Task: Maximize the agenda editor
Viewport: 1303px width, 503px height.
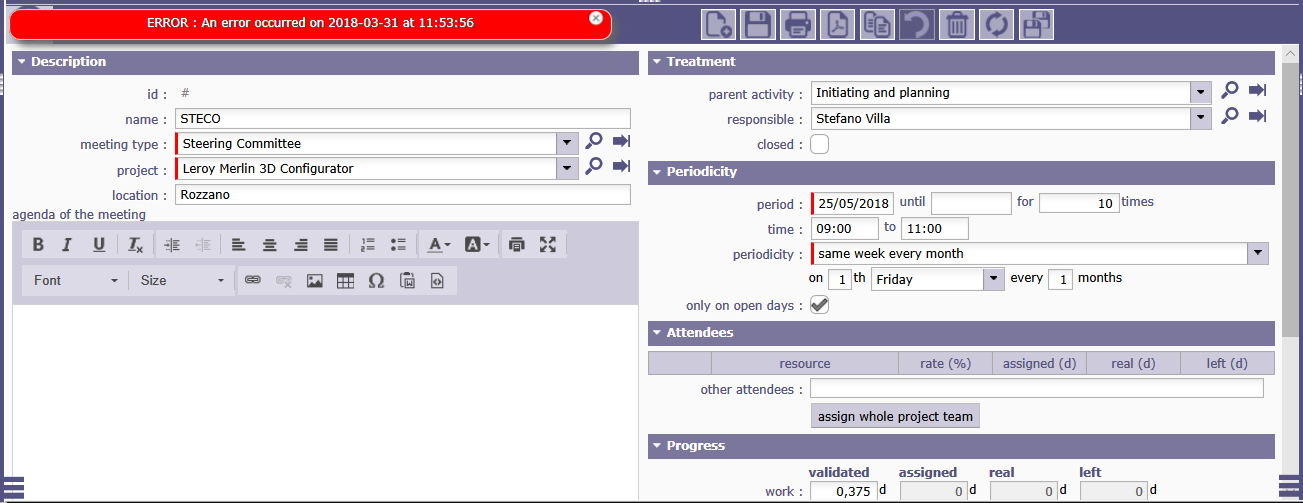Action: 547,244
